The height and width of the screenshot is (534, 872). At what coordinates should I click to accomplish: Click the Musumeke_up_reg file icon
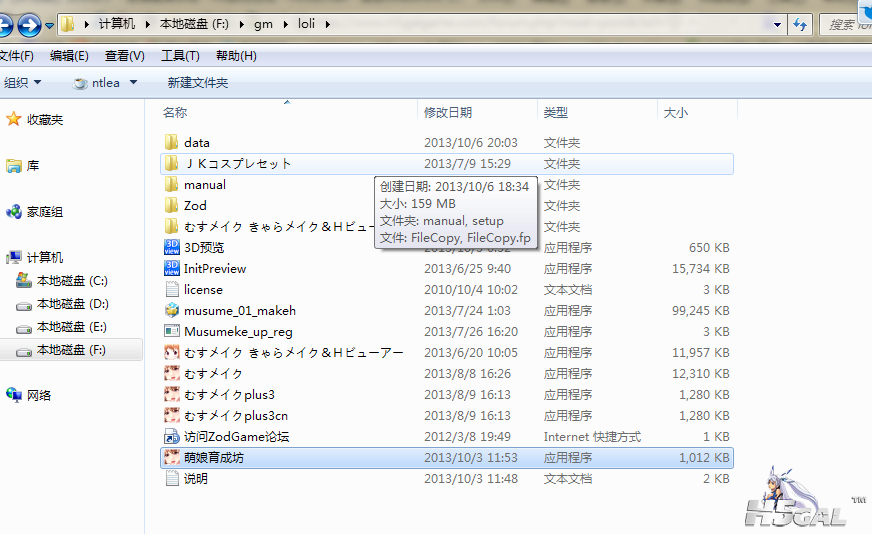point(171,331)
